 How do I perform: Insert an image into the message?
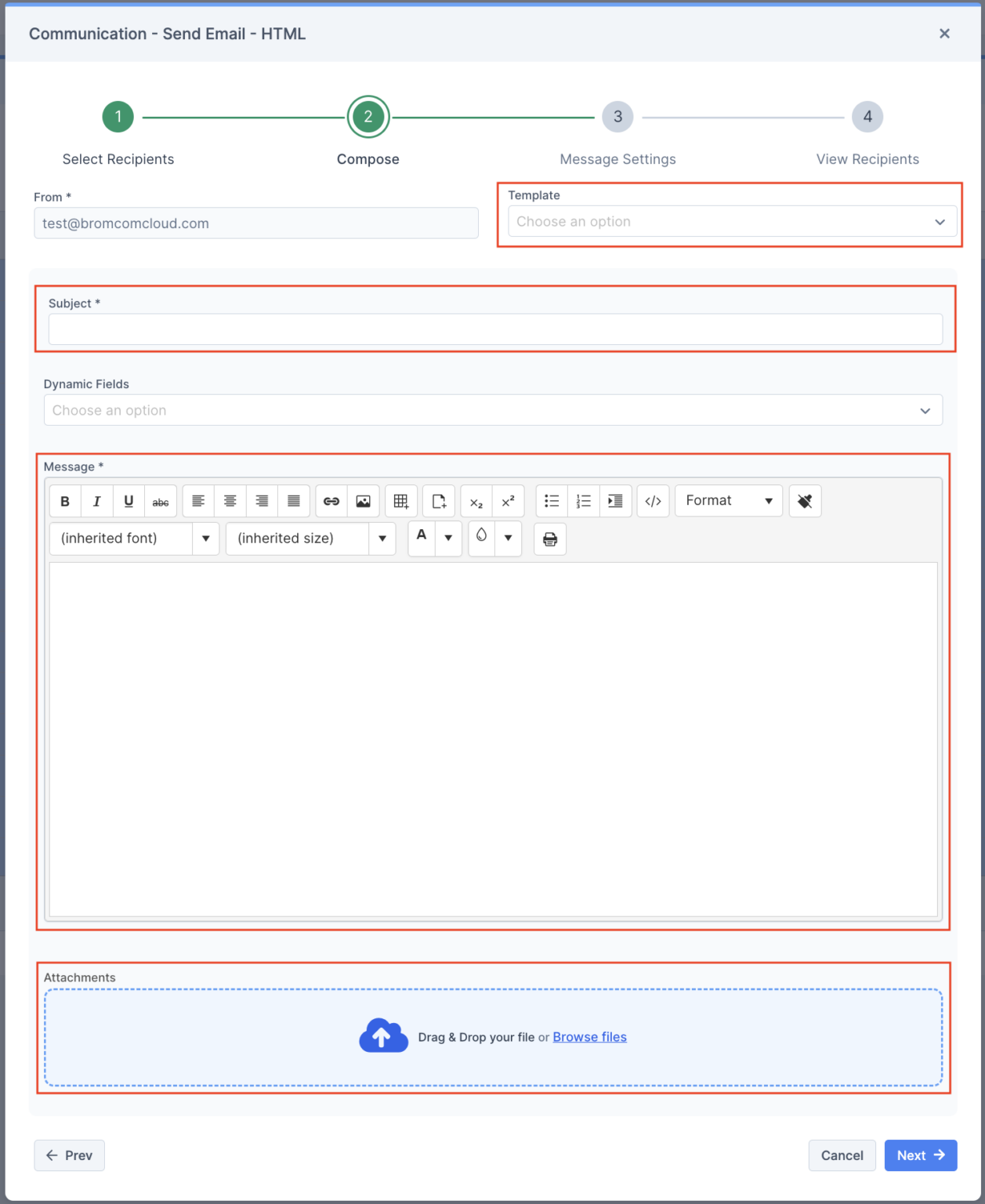[364, 501]
